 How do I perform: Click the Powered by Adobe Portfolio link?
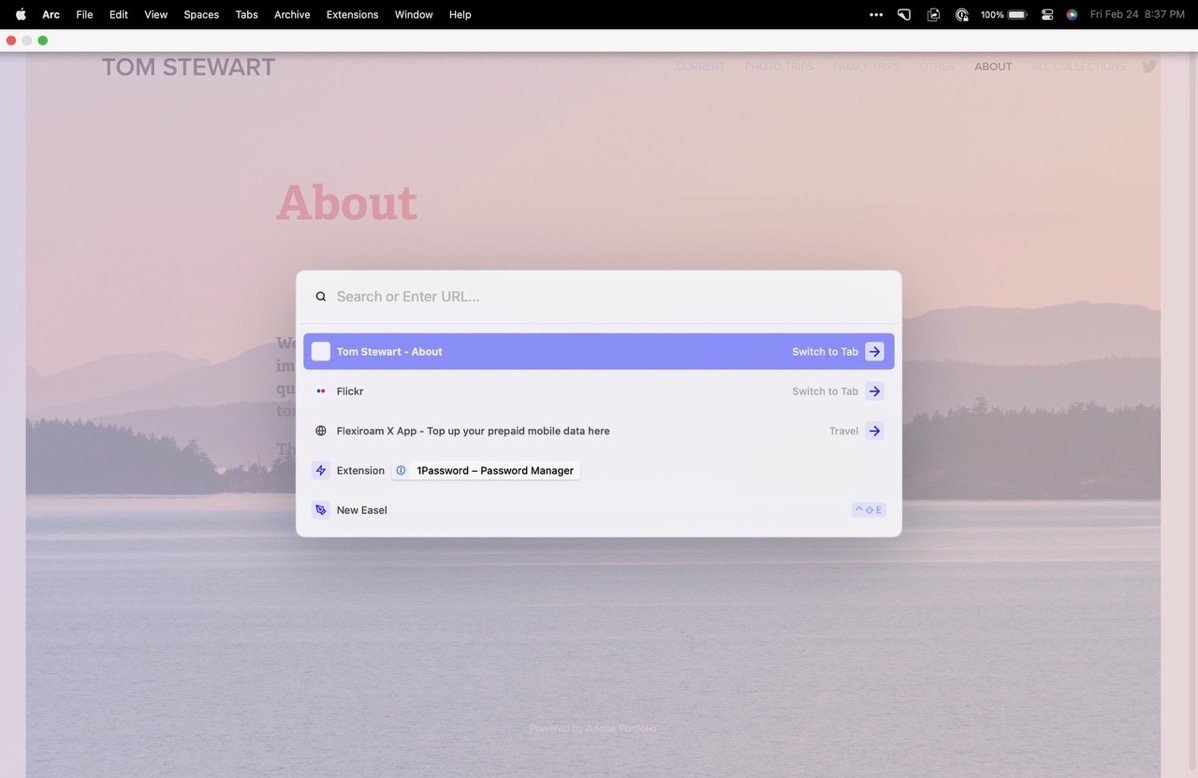[592, 728]
